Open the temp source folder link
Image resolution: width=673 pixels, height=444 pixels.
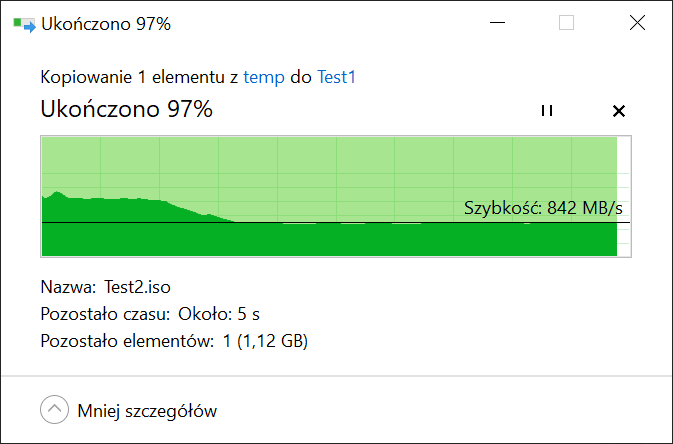click(x=264, y=77)
